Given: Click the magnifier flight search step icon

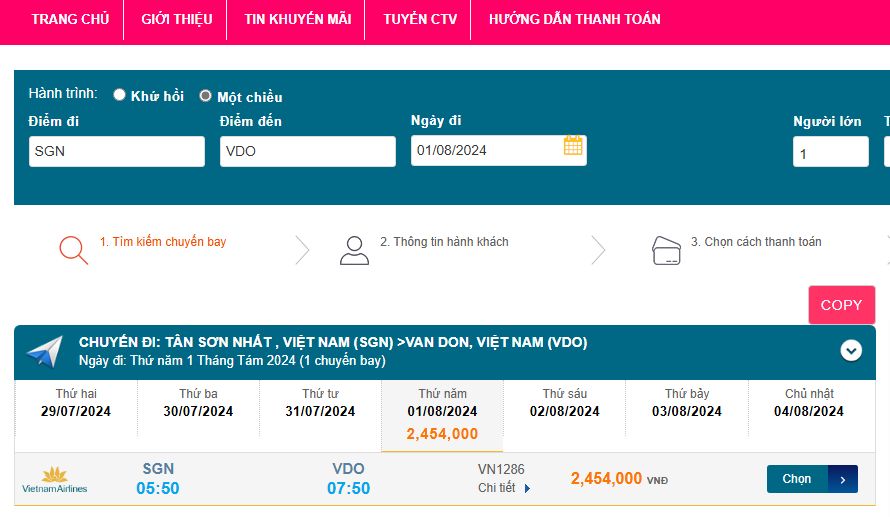Looking at the screenshot, I should tap(73, 249).
